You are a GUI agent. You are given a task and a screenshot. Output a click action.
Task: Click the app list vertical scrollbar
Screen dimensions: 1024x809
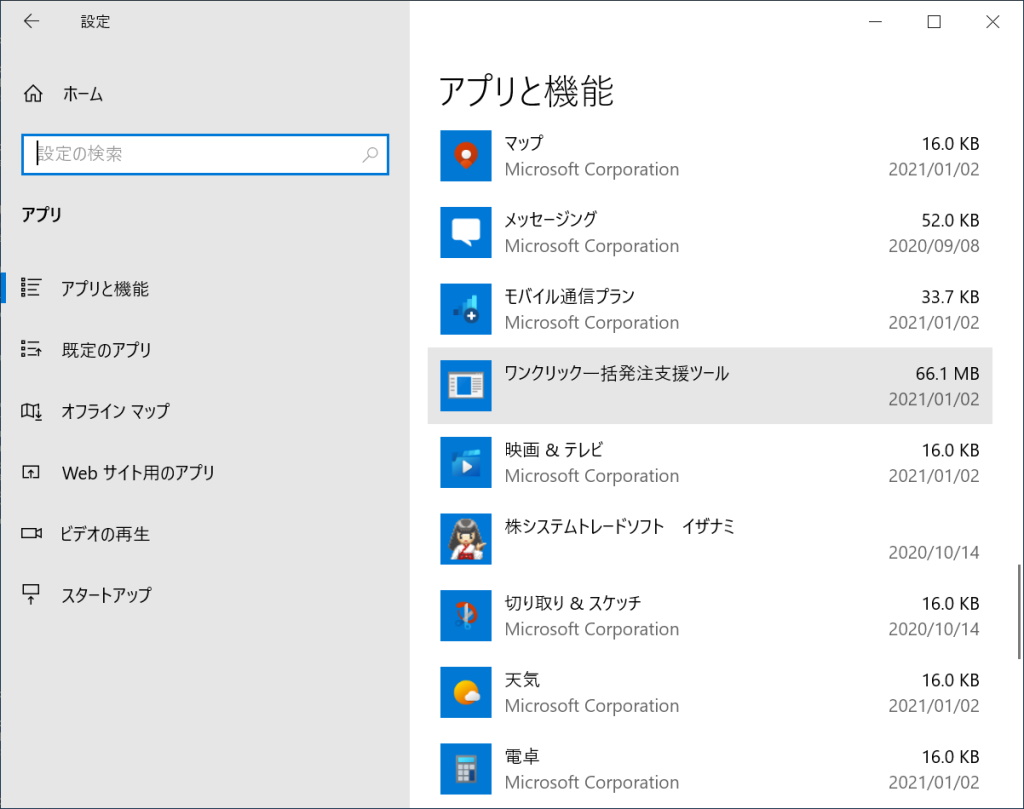pos(1019,612)
